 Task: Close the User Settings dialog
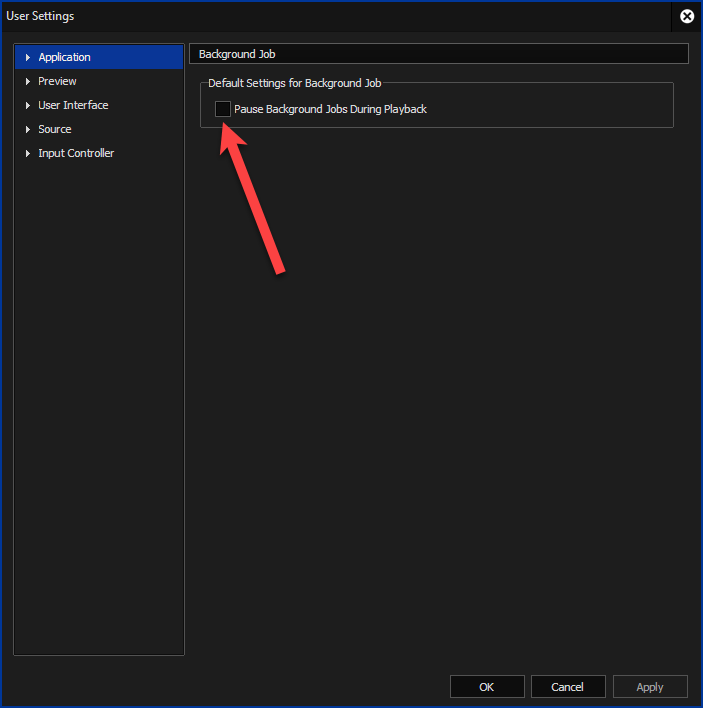pyautogui.click(x=687, y=16)
